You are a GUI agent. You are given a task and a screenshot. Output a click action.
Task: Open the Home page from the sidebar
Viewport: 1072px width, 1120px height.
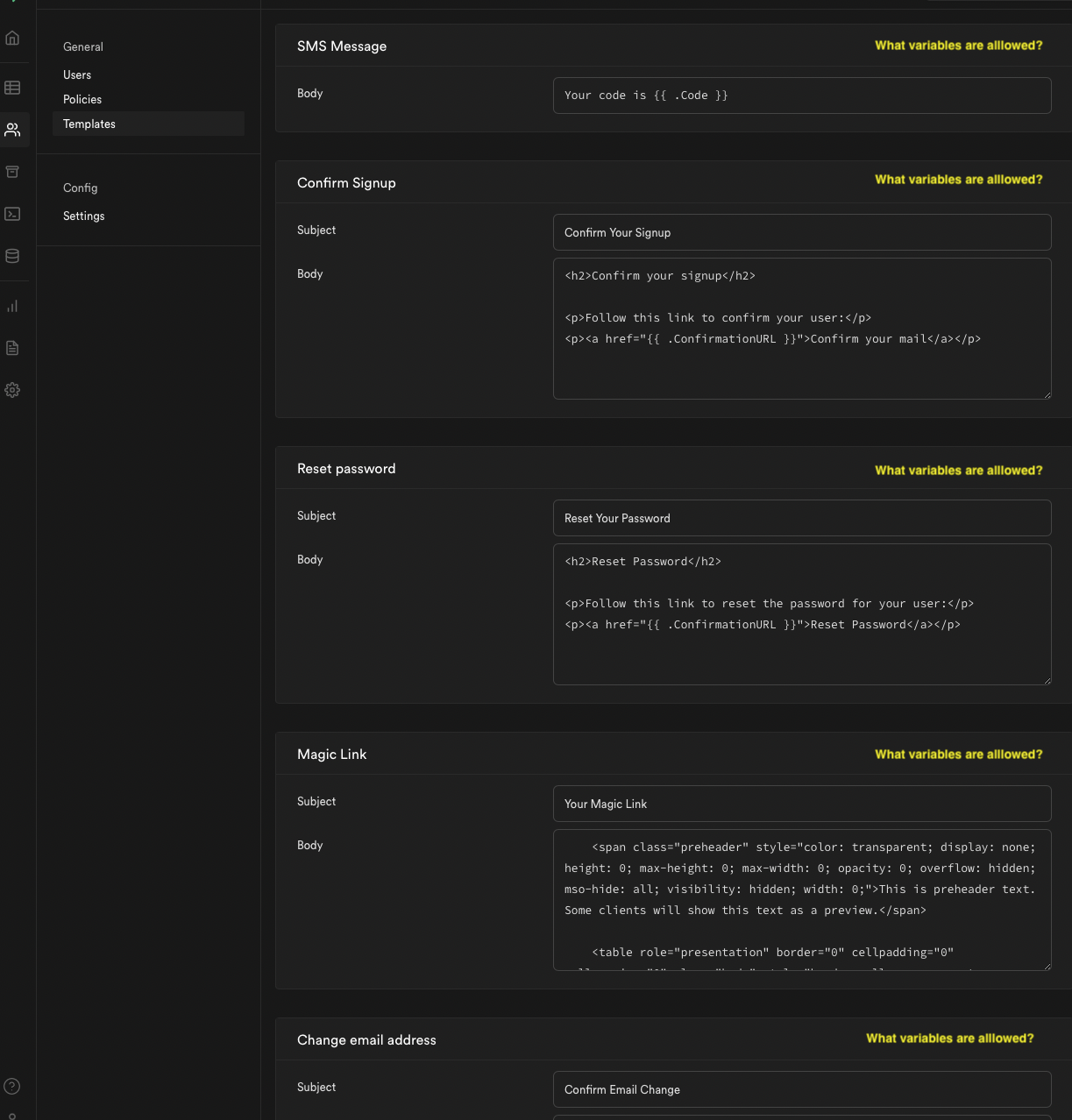(12, 38)
